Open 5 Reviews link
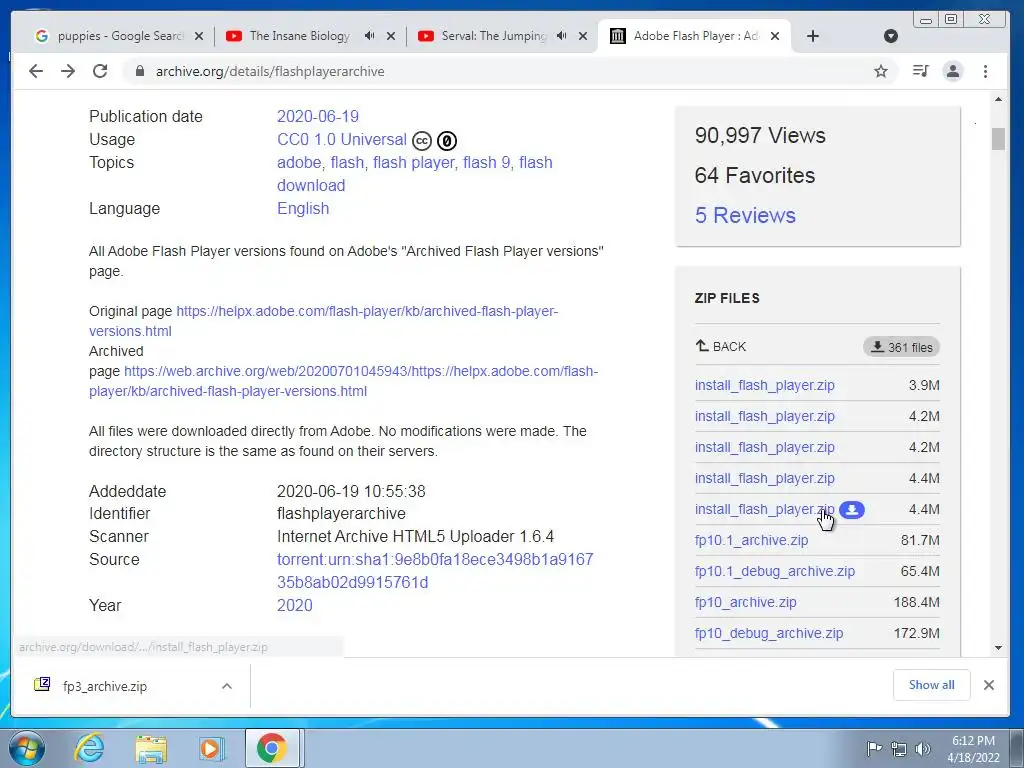Viewport: 1024px width, 768px height. (x=745, y=216)
